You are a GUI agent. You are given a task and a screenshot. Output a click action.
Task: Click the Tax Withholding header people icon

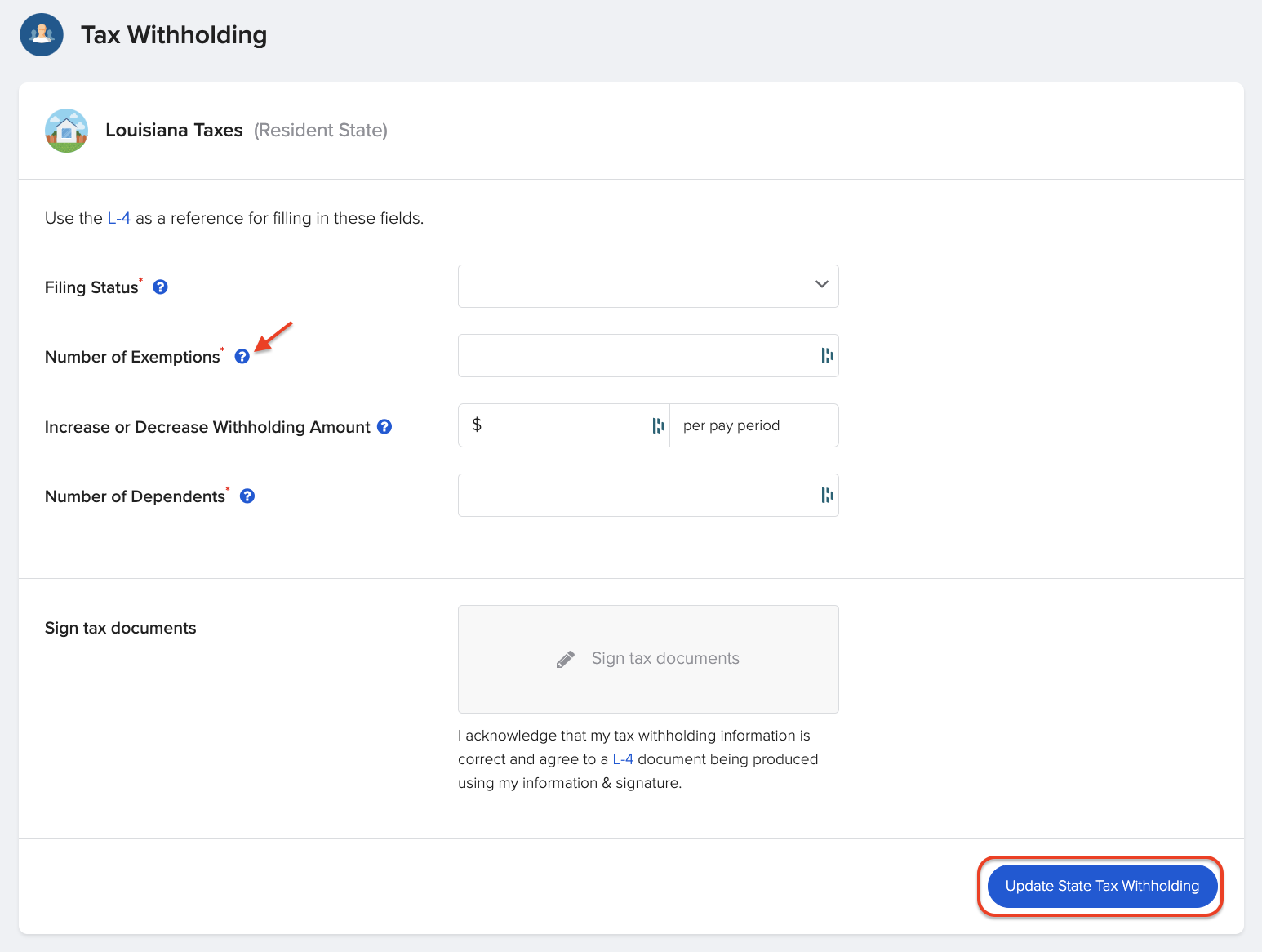pyautogui.click(x=42, y=35)
